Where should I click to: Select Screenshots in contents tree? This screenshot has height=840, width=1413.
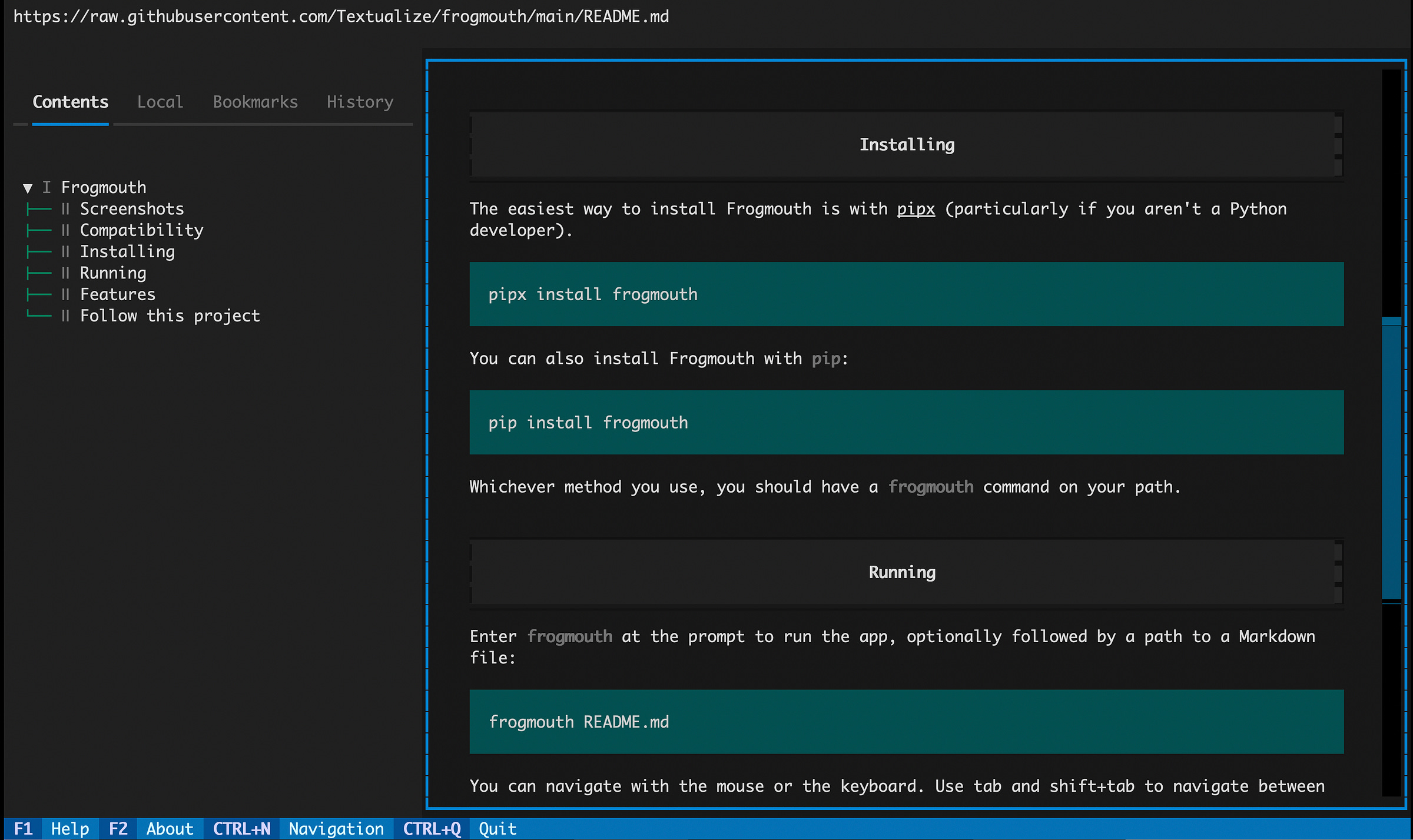click(131, 209)
